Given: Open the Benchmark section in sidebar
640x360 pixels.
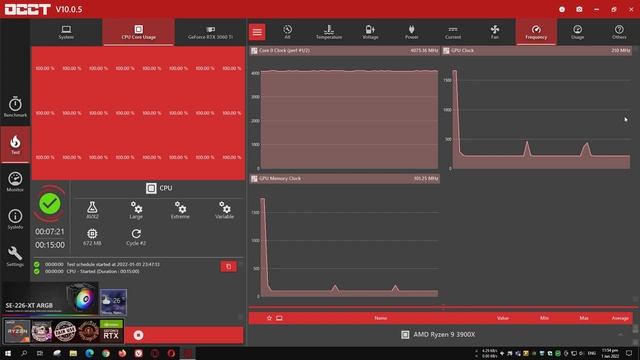Looking at the screenshot, I should (x=15, y=107).
